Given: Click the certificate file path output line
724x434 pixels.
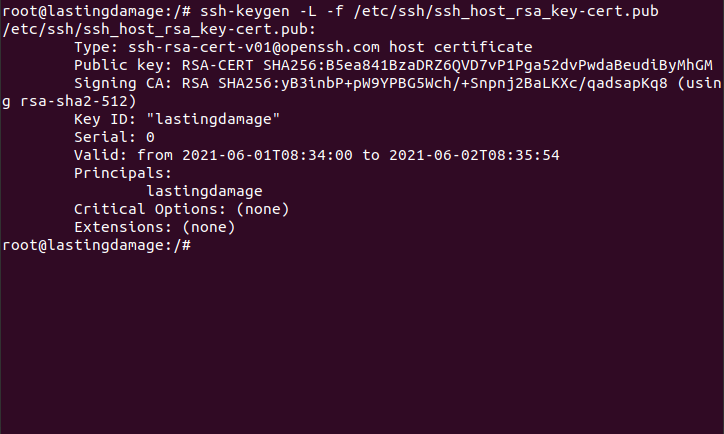Looking at the screenshot, I should pos(159,29).
